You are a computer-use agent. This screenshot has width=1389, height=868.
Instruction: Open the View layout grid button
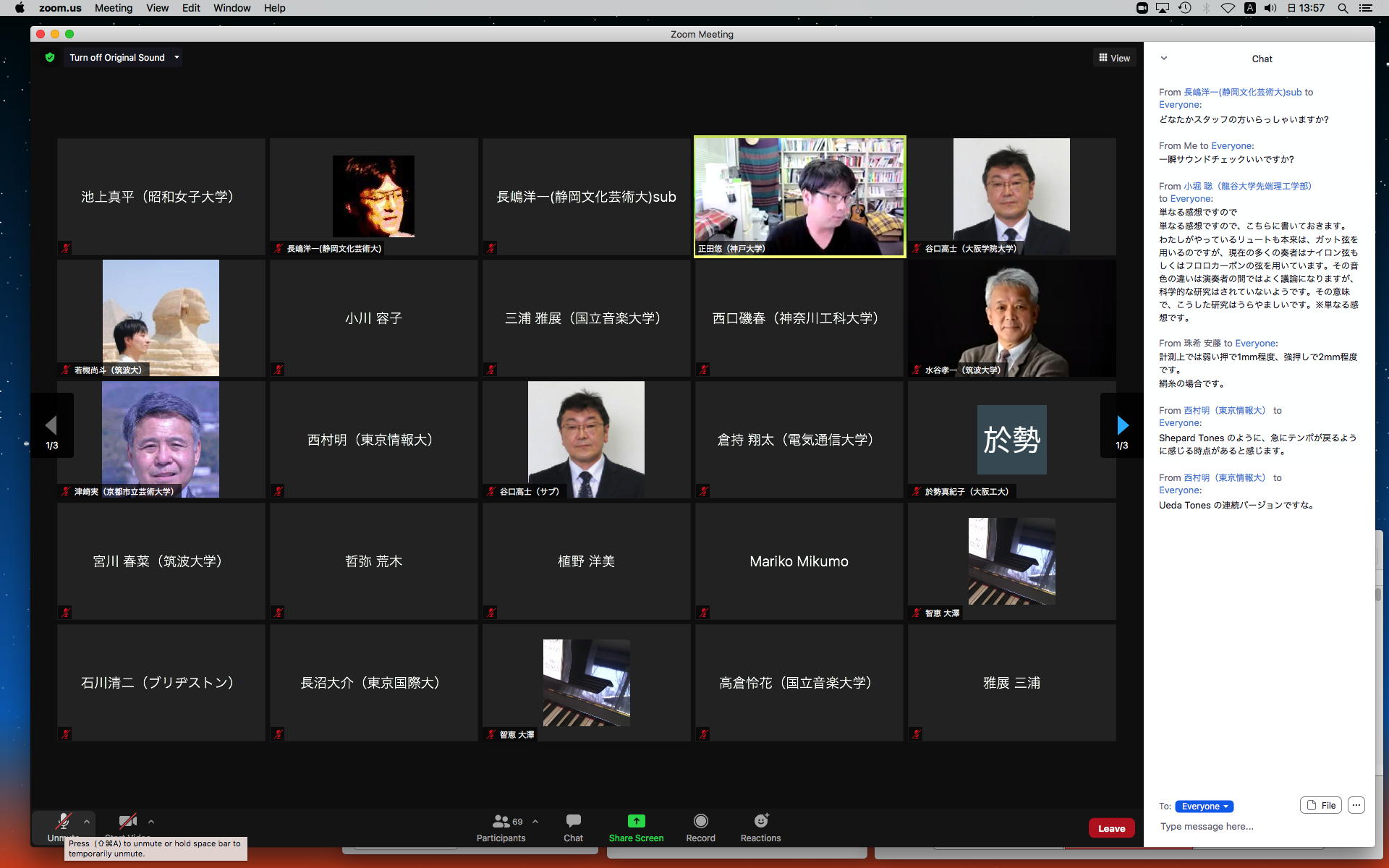(x=1114, y=58)
